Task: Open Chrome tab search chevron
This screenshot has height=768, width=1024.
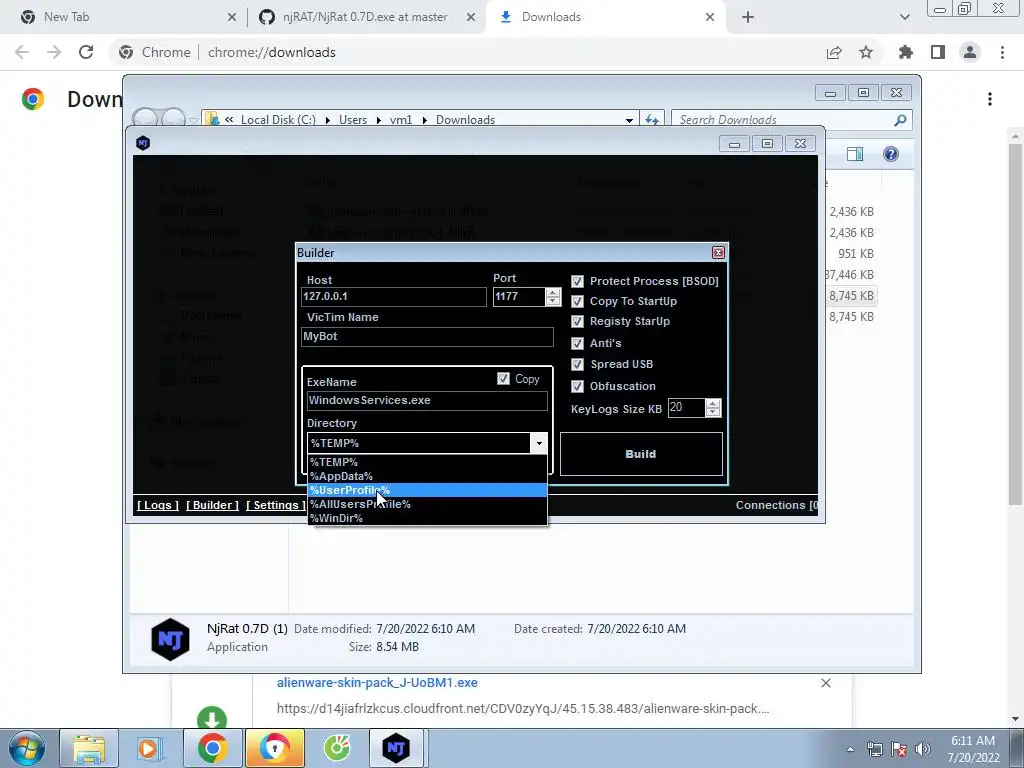Action: coord(904,17)
